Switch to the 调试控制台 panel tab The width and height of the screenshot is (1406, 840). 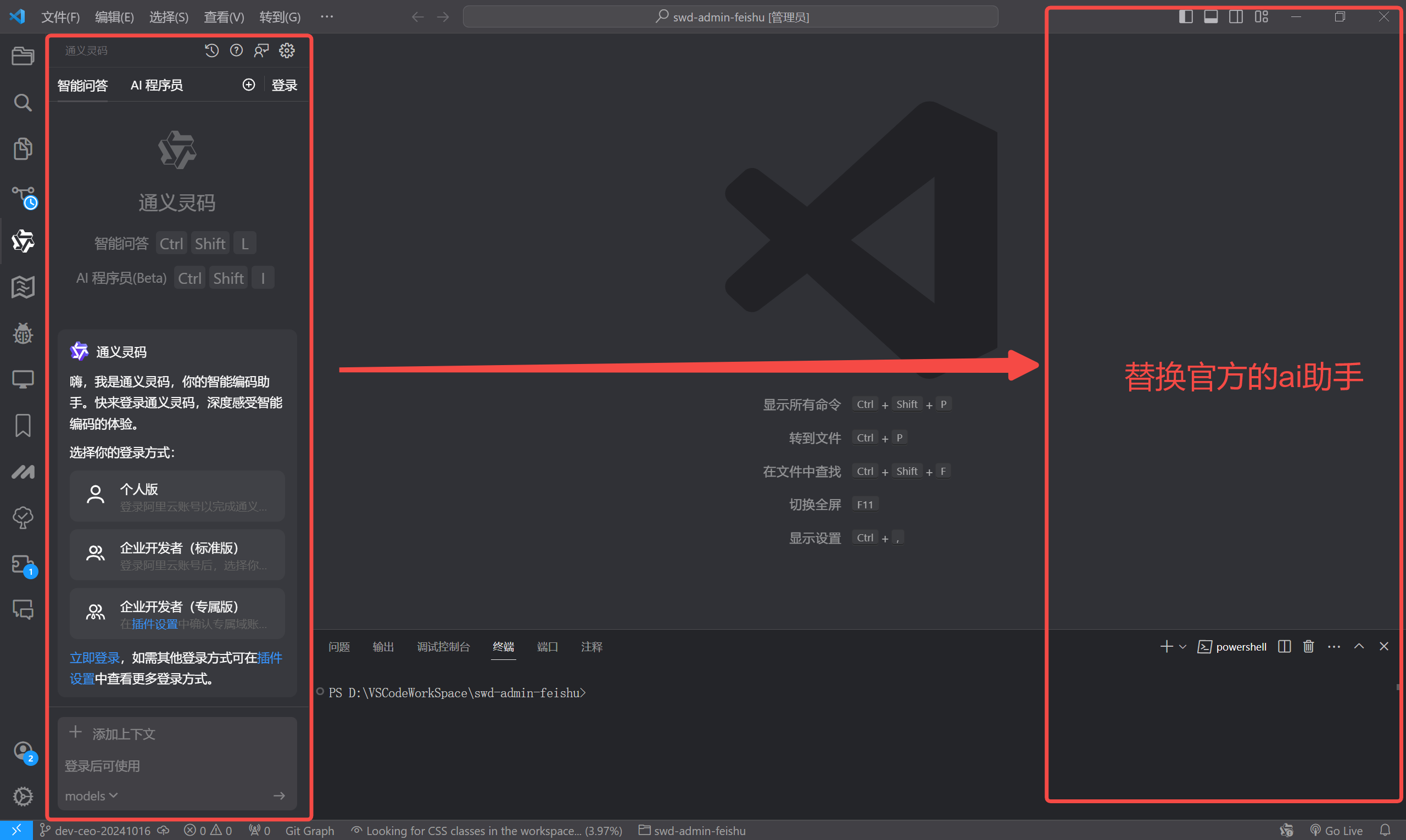[443, 646]
